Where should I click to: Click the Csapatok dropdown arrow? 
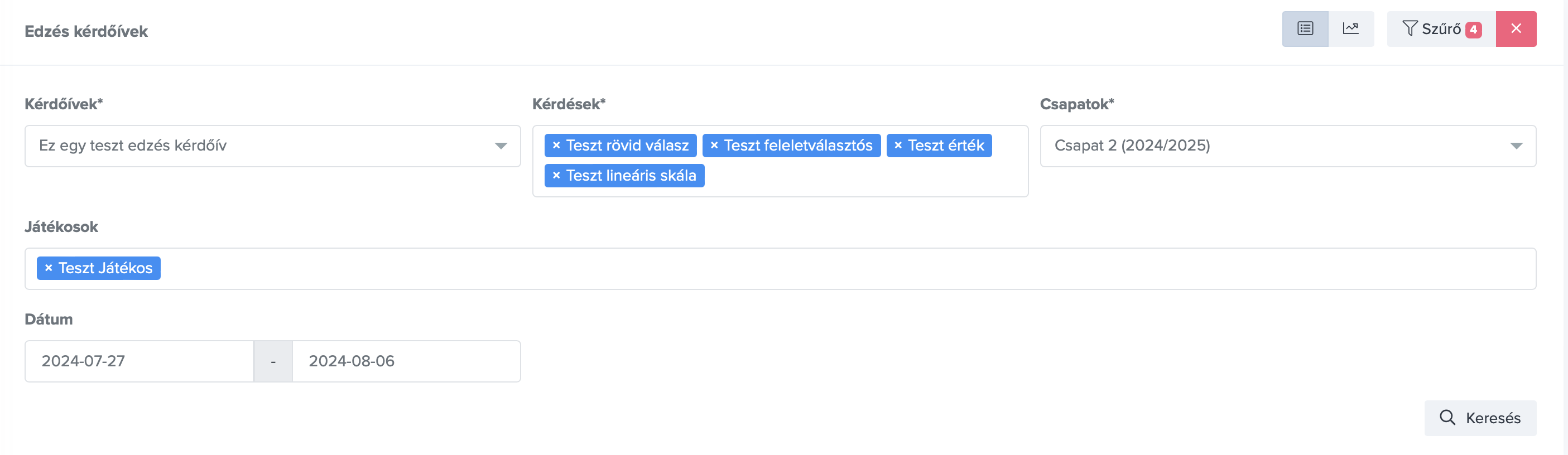[1516, 146]
